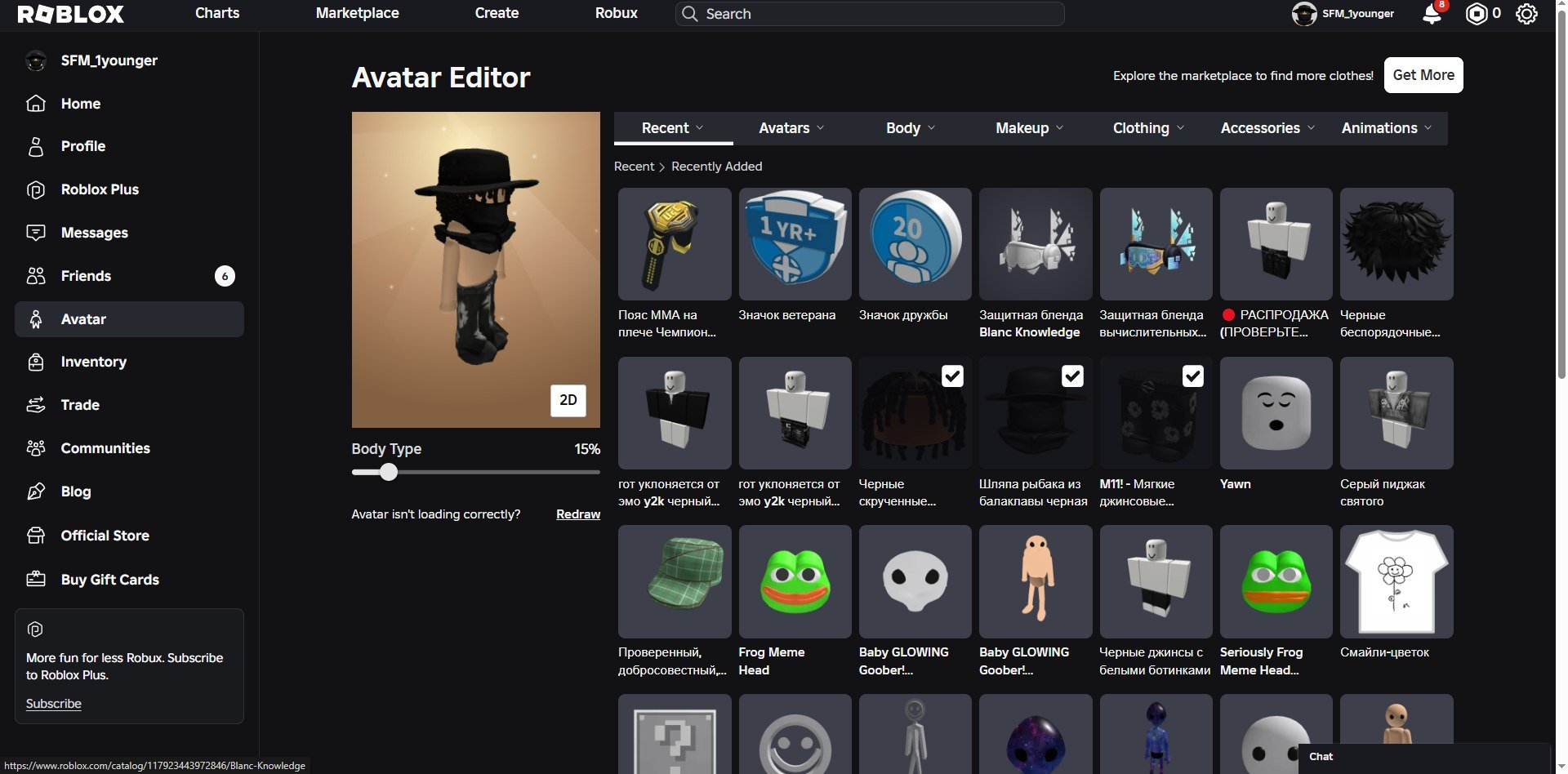Viewport: 1568px width, 774px height.
Task: Click the Get More button
Action: coord(1423,75)
